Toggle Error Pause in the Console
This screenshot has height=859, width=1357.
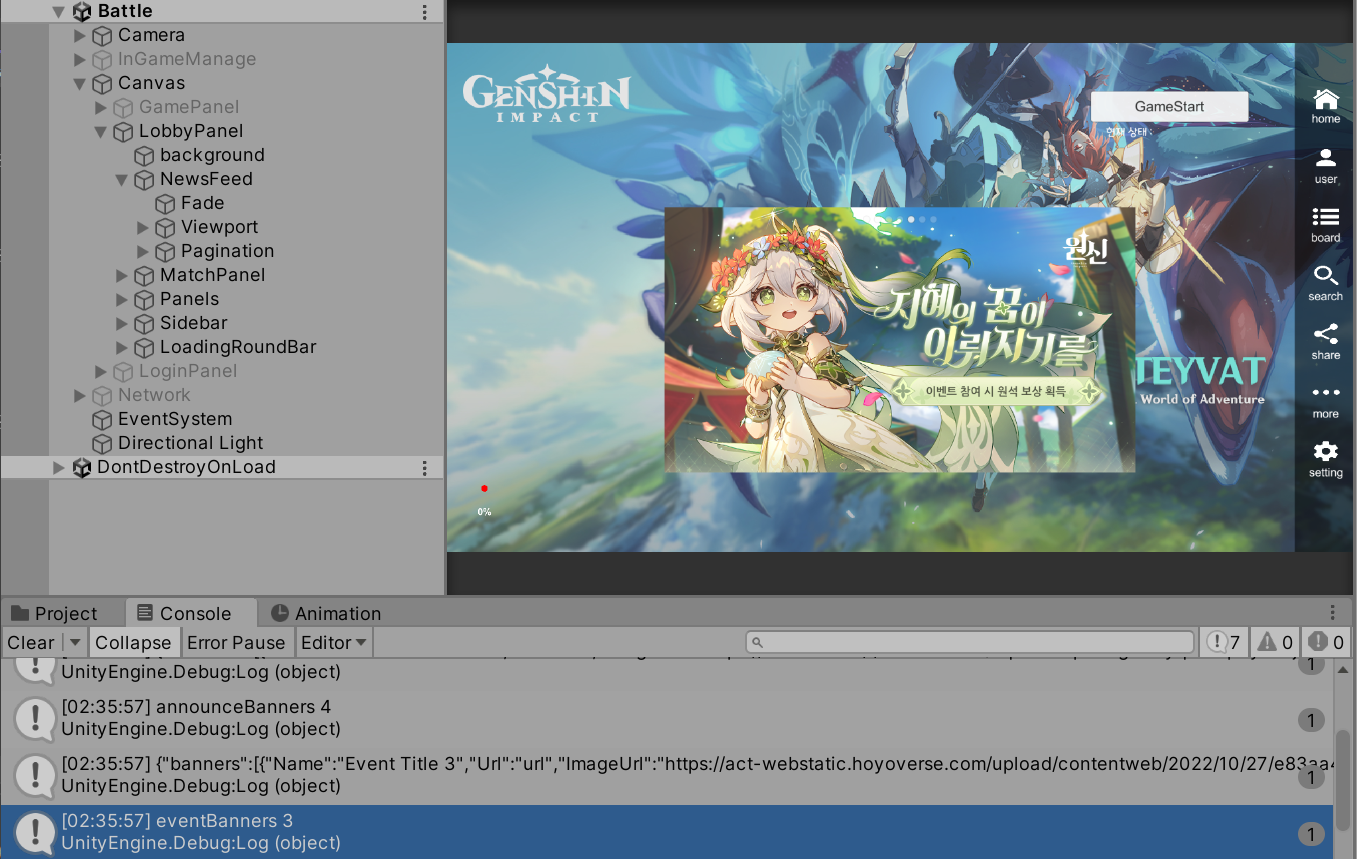click(x=236, y=642)
